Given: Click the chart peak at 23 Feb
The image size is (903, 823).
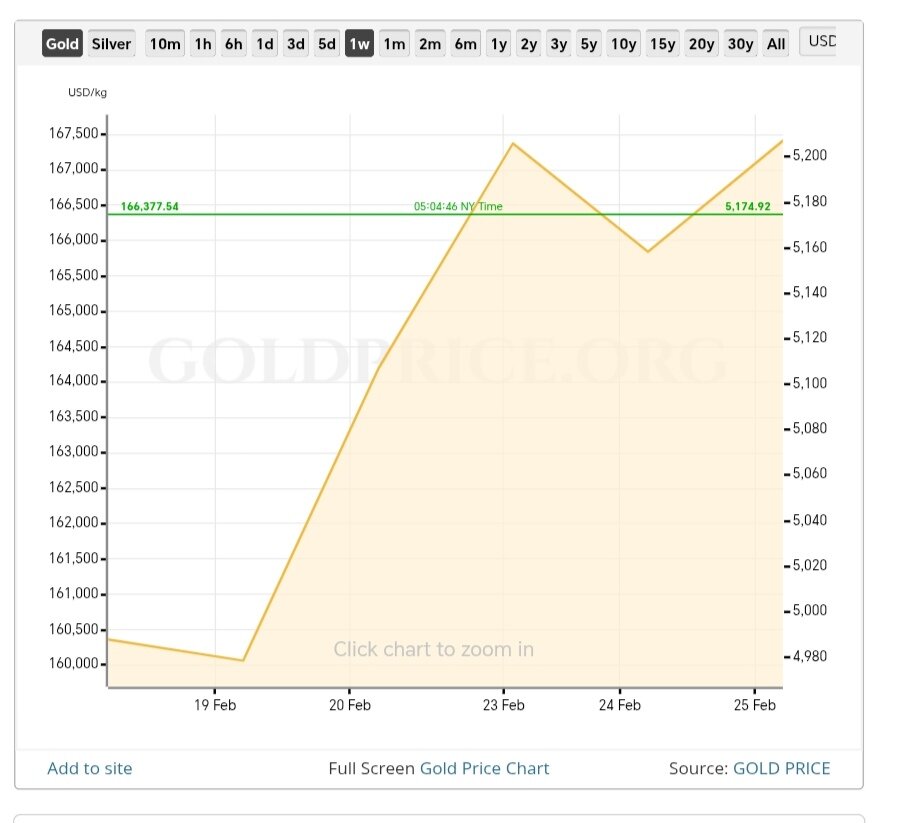Looking at the screenshot, I should [x=513, y=144].
